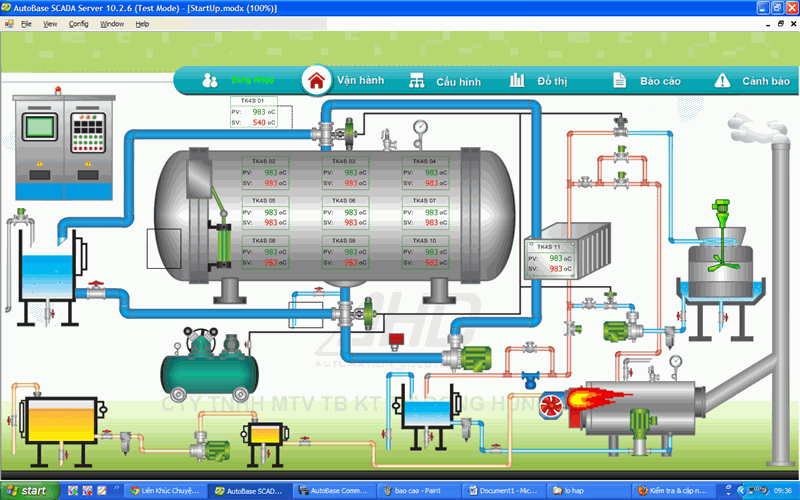
Task: Click the Windows Start button
Action: coord(27,491)
